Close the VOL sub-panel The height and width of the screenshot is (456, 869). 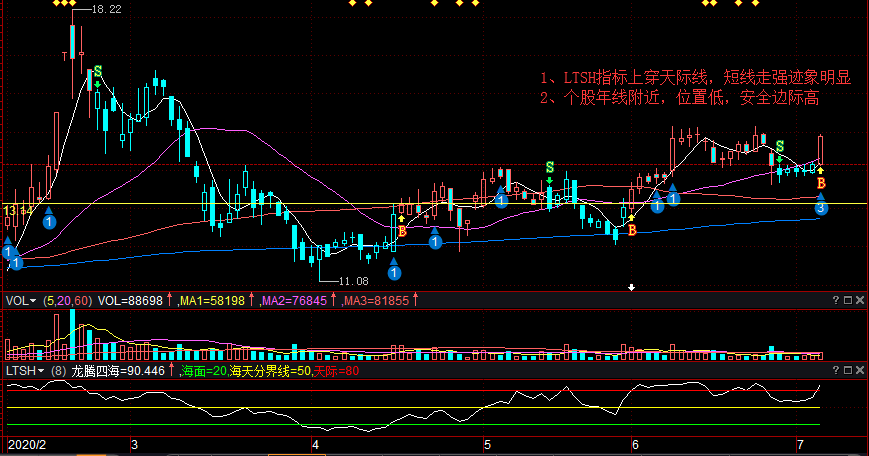(859, 300)
